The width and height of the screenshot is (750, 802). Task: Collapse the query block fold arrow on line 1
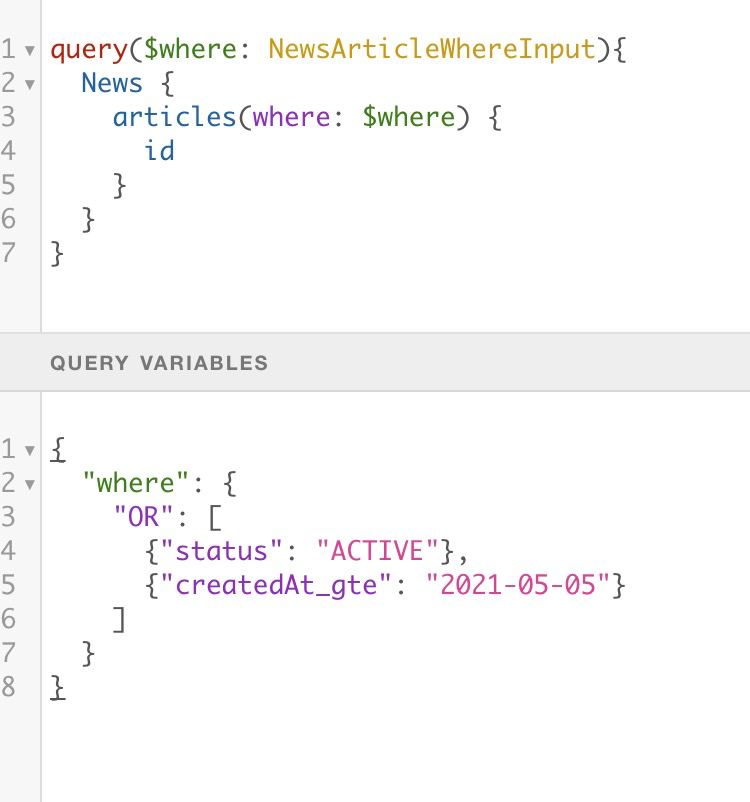(30, 50)
